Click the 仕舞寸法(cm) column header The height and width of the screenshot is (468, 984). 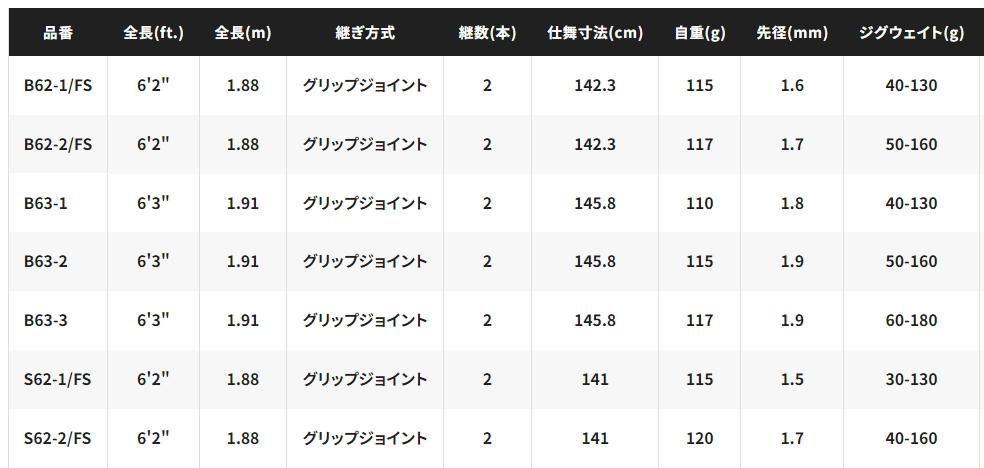point(595,33)
